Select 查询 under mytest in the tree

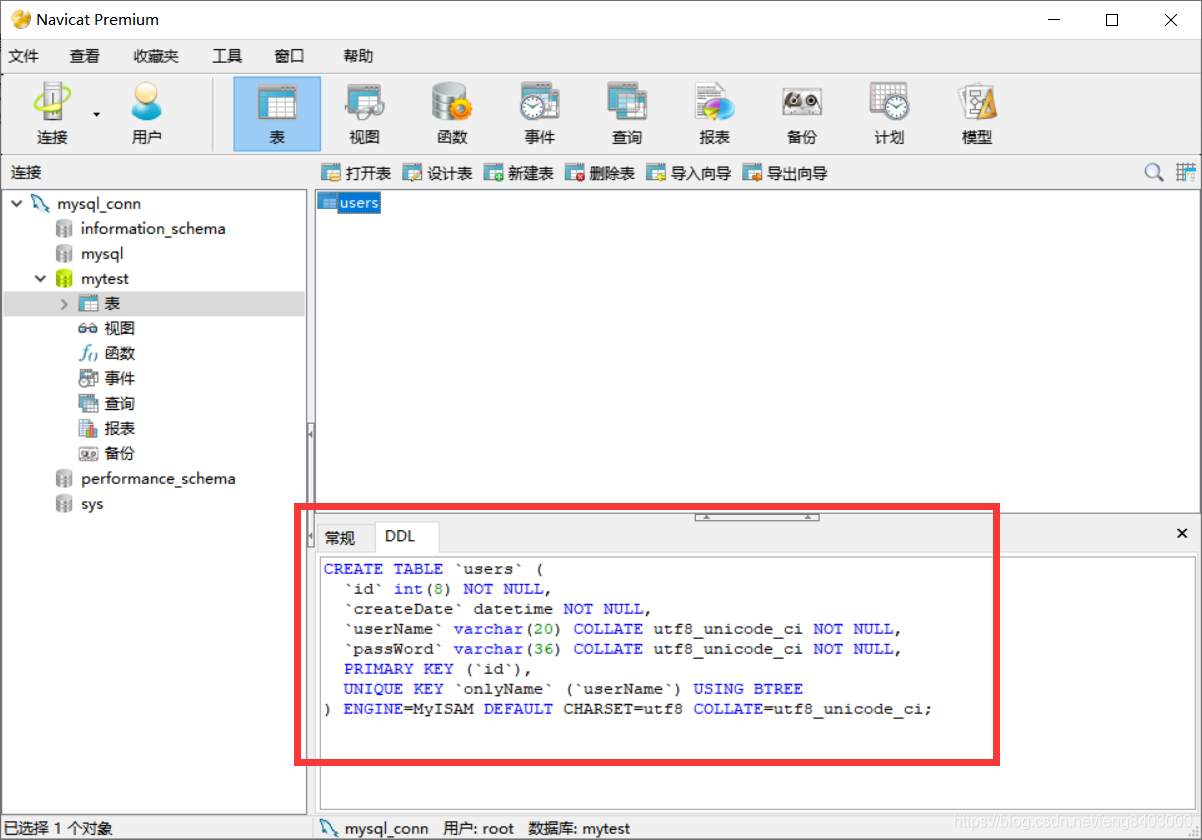pyautogui.click(x=119, y=404)
